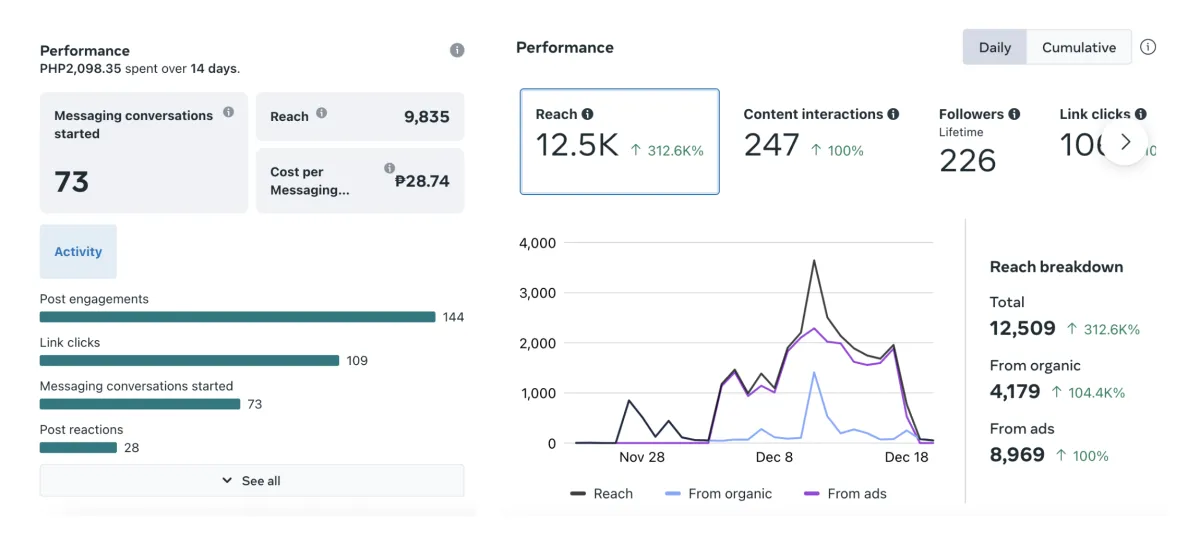Show more metrics with right arrow
Image resolution: width=1200 pixels, height=558 pixels.
(1126, 141)
